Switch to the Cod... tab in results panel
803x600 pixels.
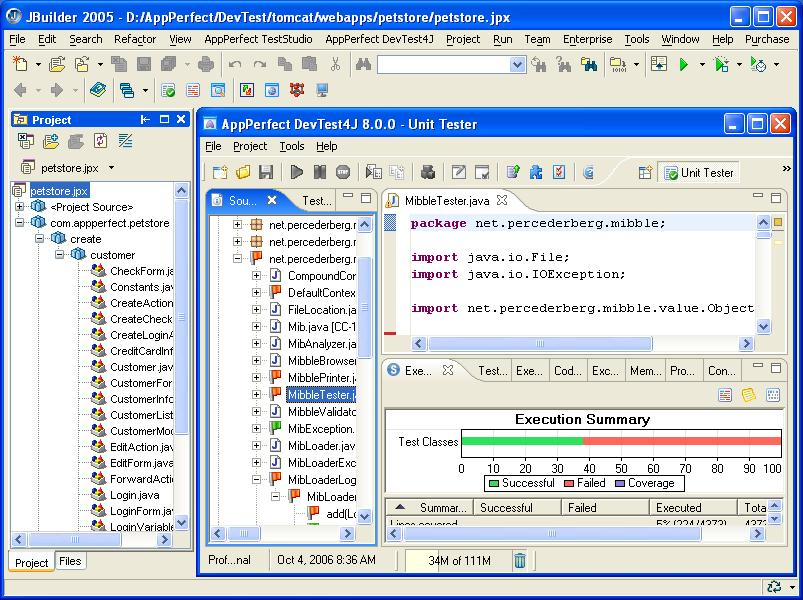click(567, 371)
